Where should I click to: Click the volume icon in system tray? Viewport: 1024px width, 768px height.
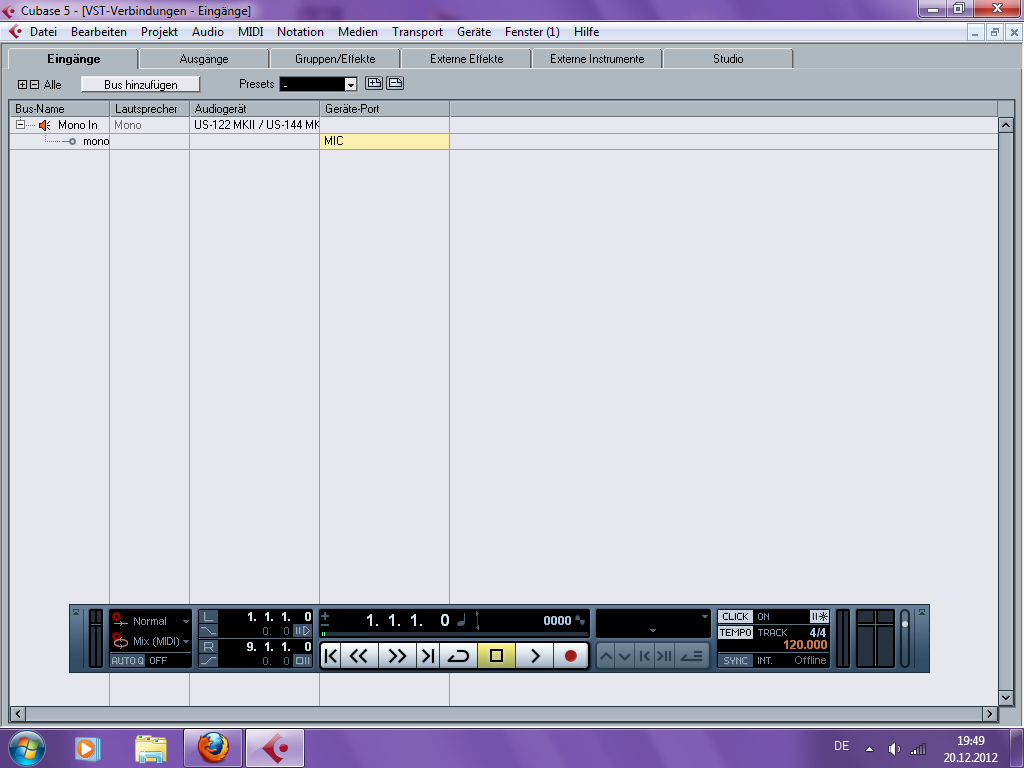coord(894,749)
